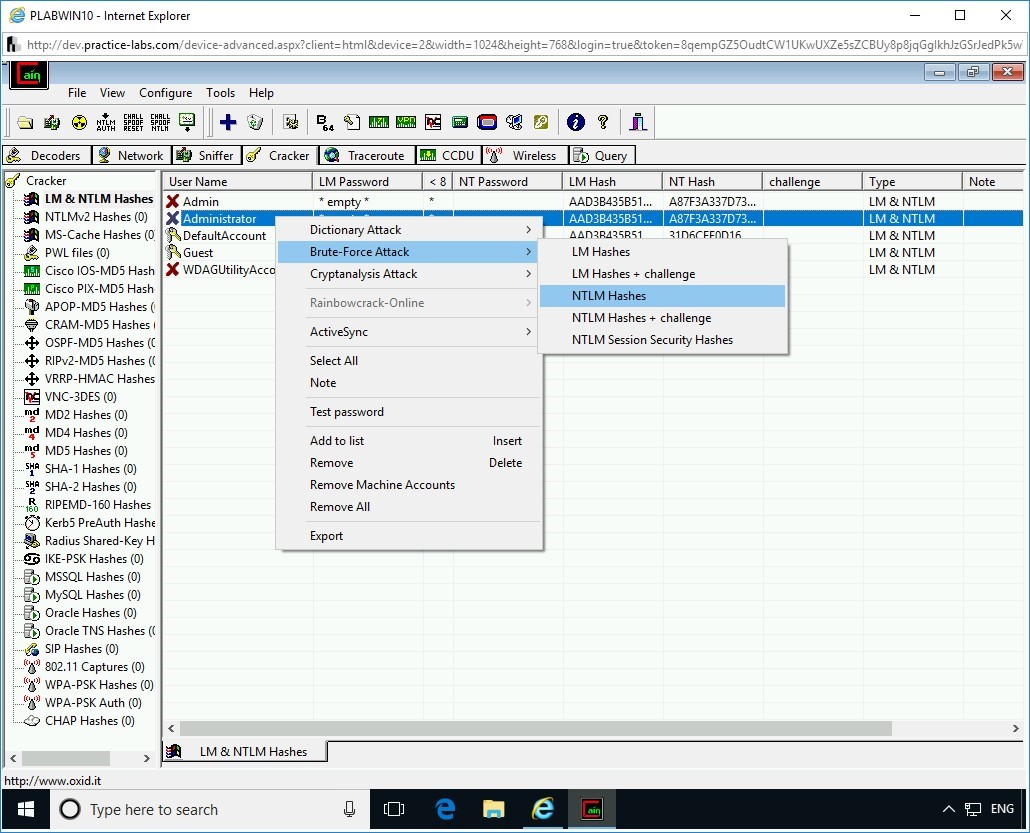Click the blue info About icon

(575, 122)
